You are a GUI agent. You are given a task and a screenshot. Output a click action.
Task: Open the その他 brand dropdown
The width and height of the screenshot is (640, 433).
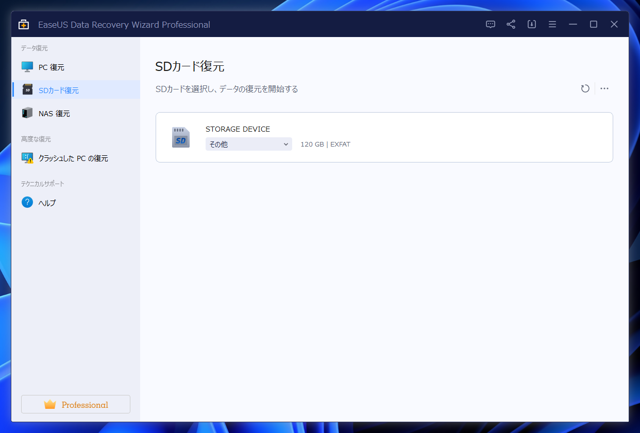click(x=249, y=144)
